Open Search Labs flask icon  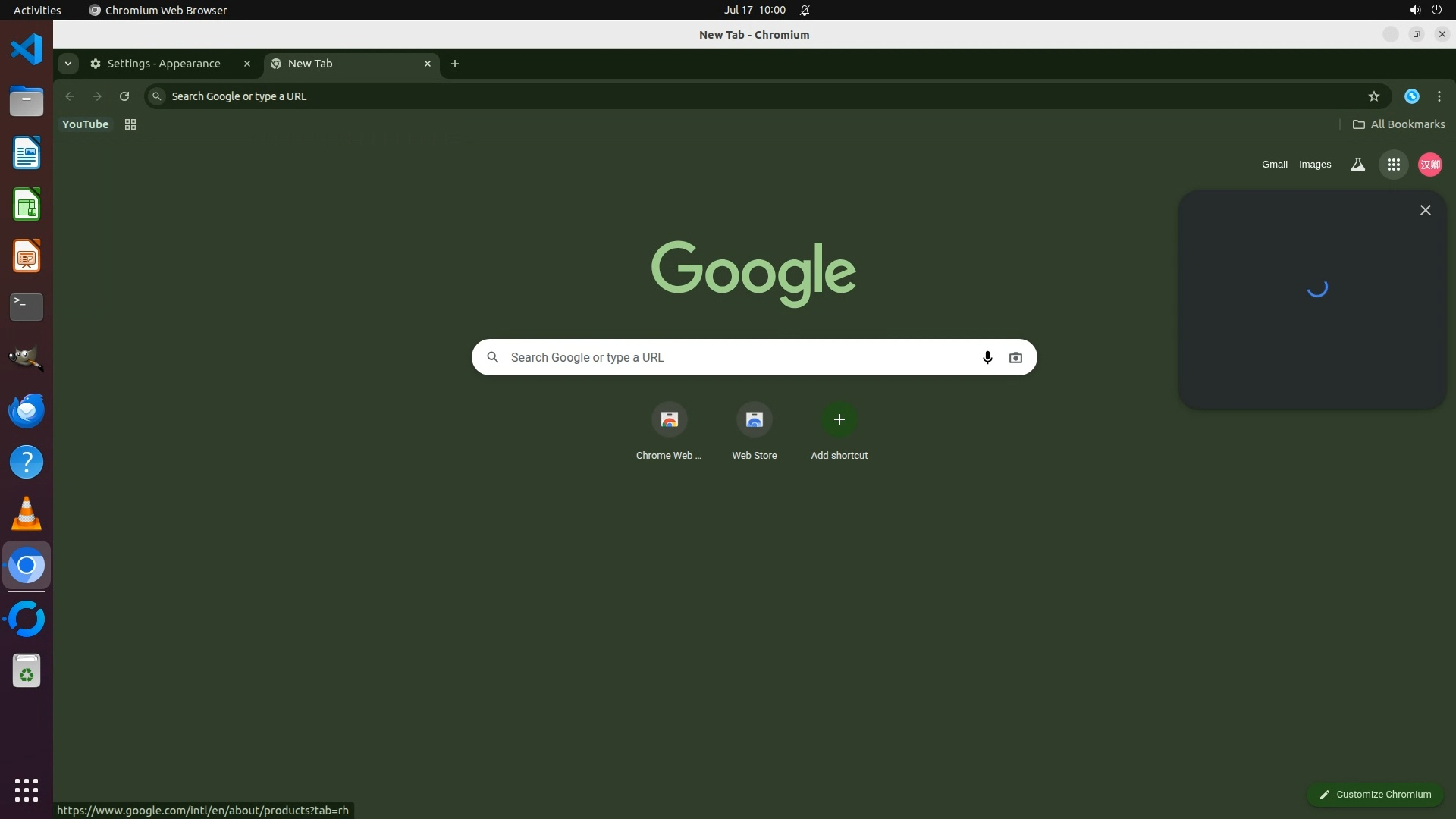1357,165
